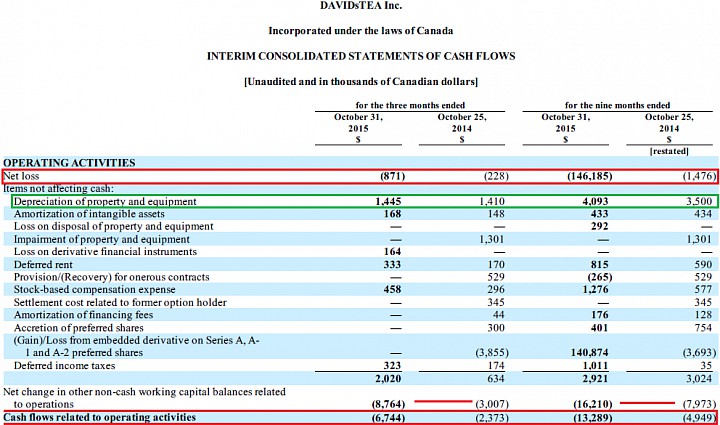720x425 pixels.
Task: Select 'Settlement cost related to former option holder'
Action: tap(120, 302)
